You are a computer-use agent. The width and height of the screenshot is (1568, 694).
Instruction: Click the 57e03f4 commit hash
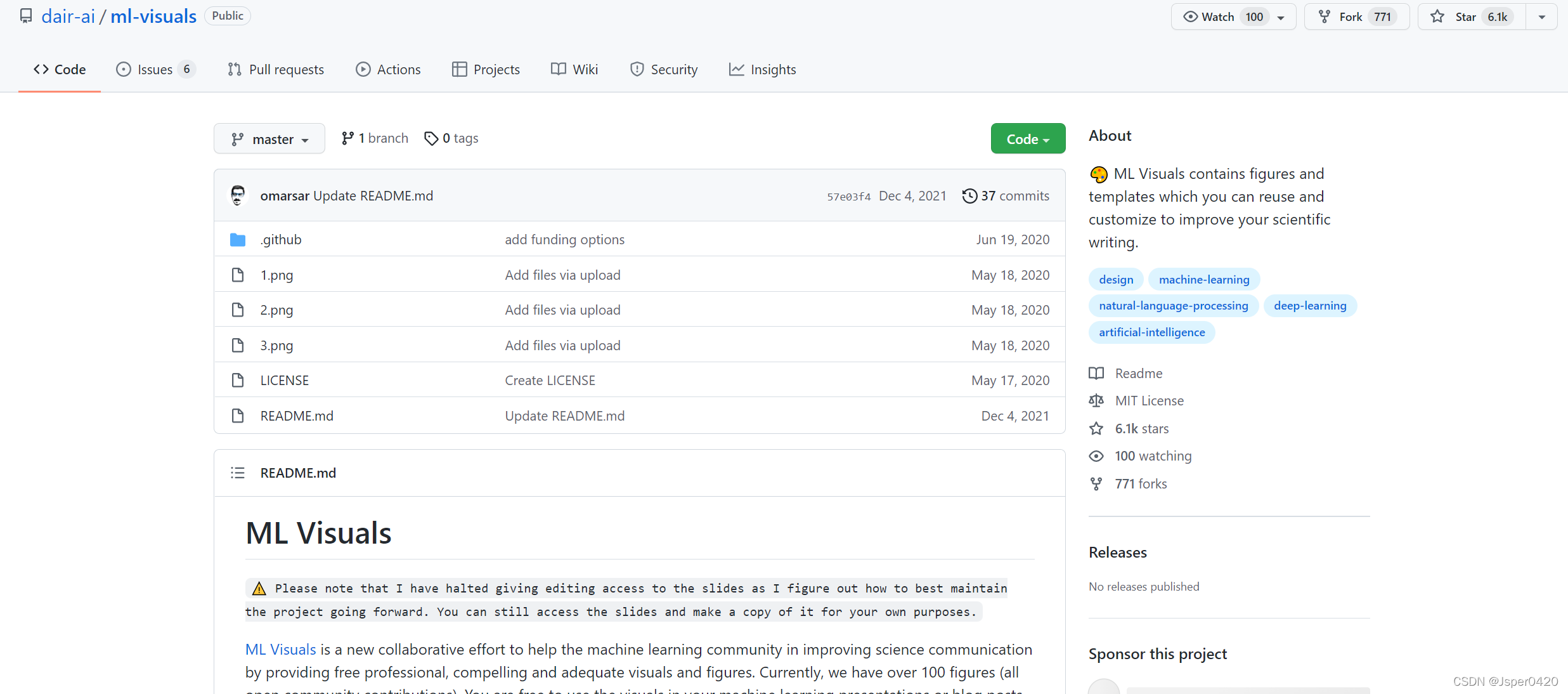[848, 197]
